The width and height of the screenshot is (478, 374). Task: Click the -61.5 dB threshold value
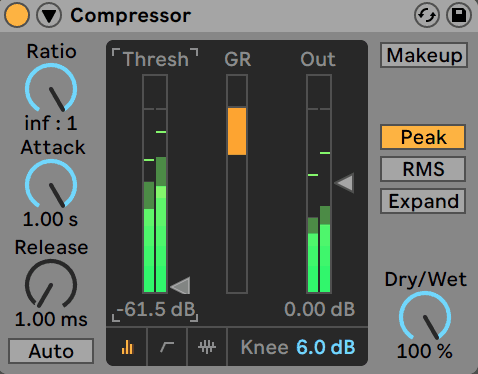click(155, 309)
